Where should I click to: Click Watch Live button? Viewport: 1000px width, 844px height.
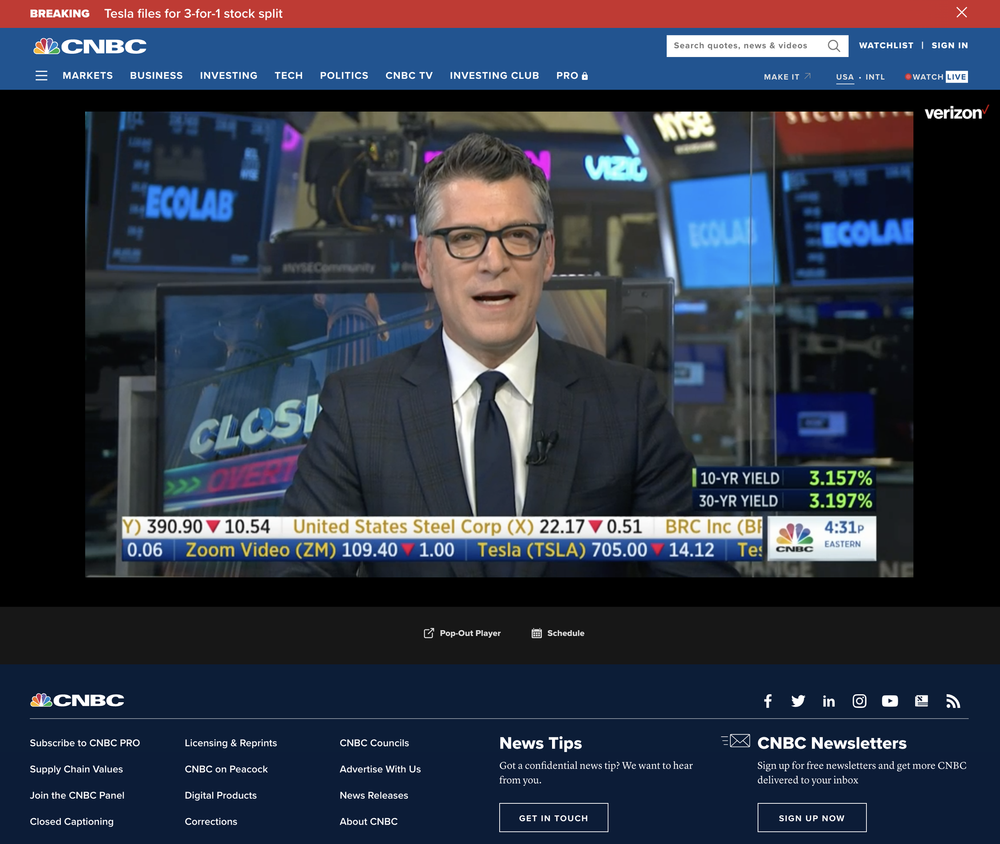click(x=936, y=77)
